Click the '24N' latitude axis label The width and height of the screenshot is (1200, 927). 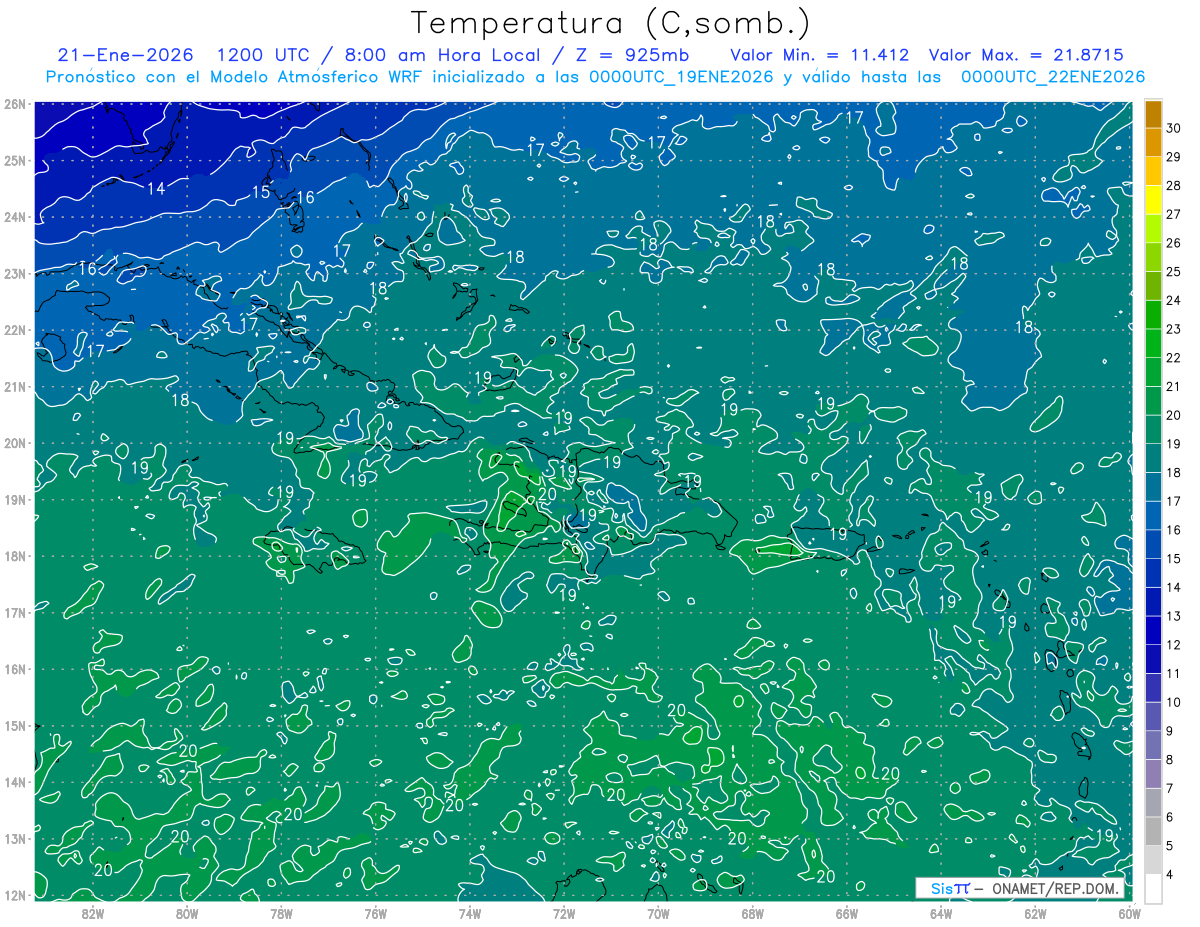15,217
